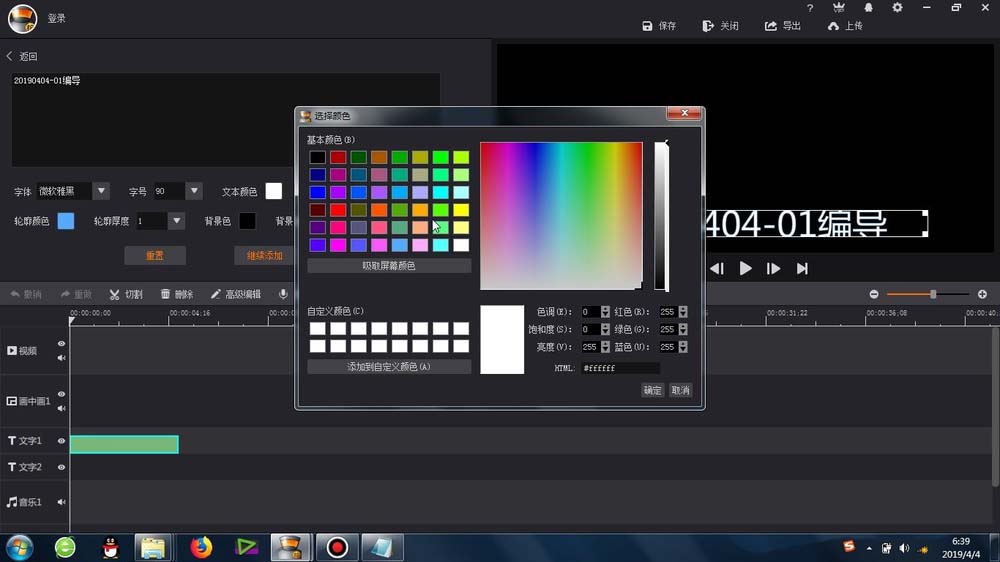Adjust the green (绿色) spinner arrows
1000x562 pixels.
[683, 329]
